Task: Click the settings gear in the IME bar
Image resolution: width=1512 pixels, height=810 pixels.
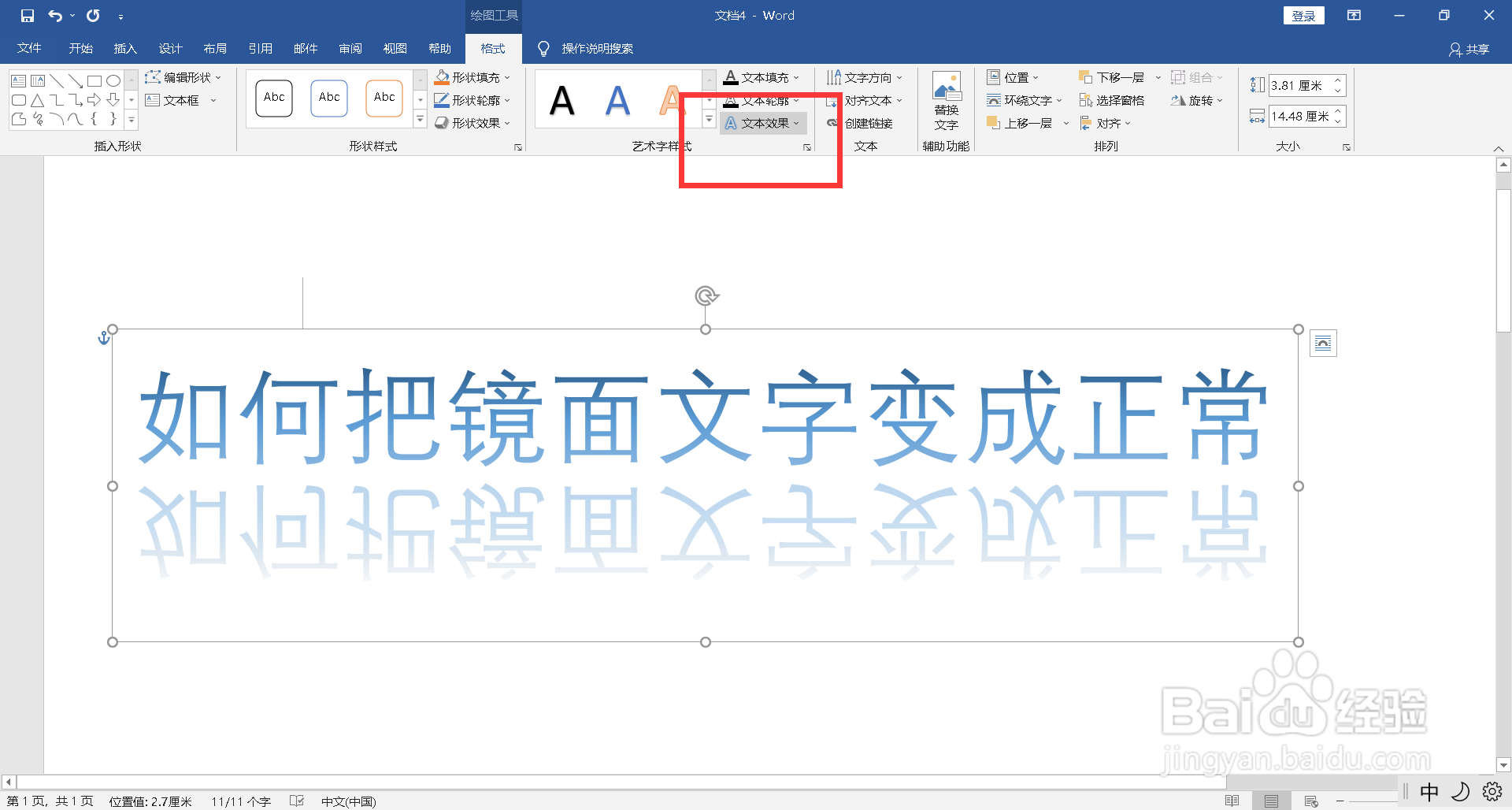Action: (x=1492, y=791)
